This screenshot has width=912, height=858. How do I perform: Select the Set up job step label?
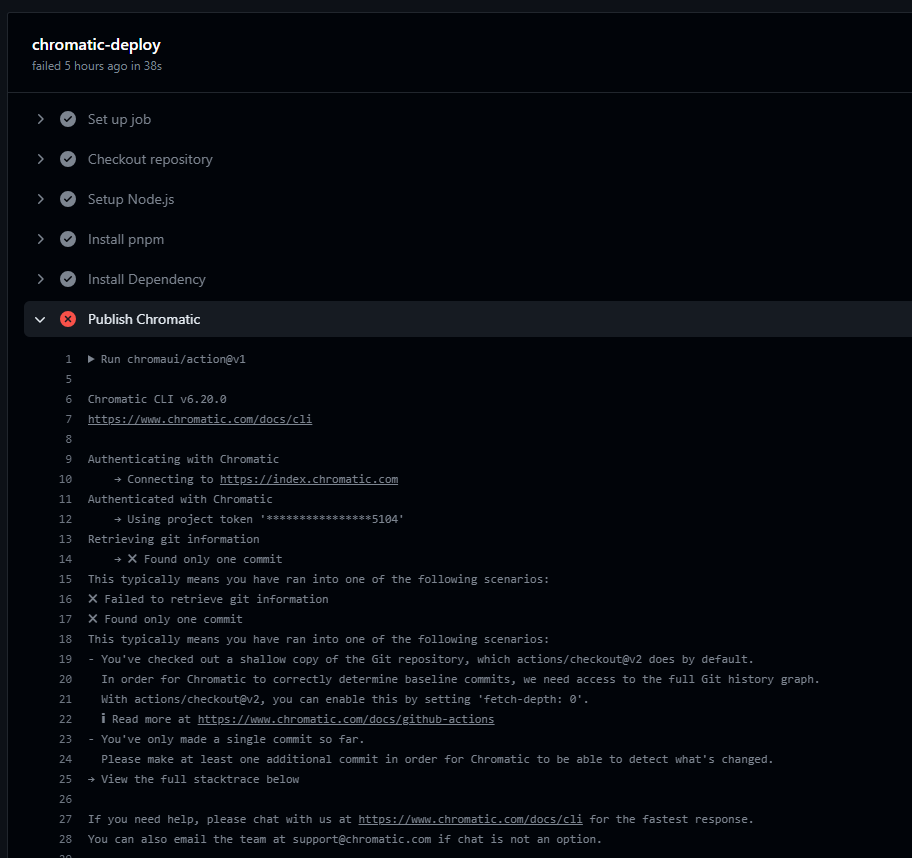coord(119,119)
